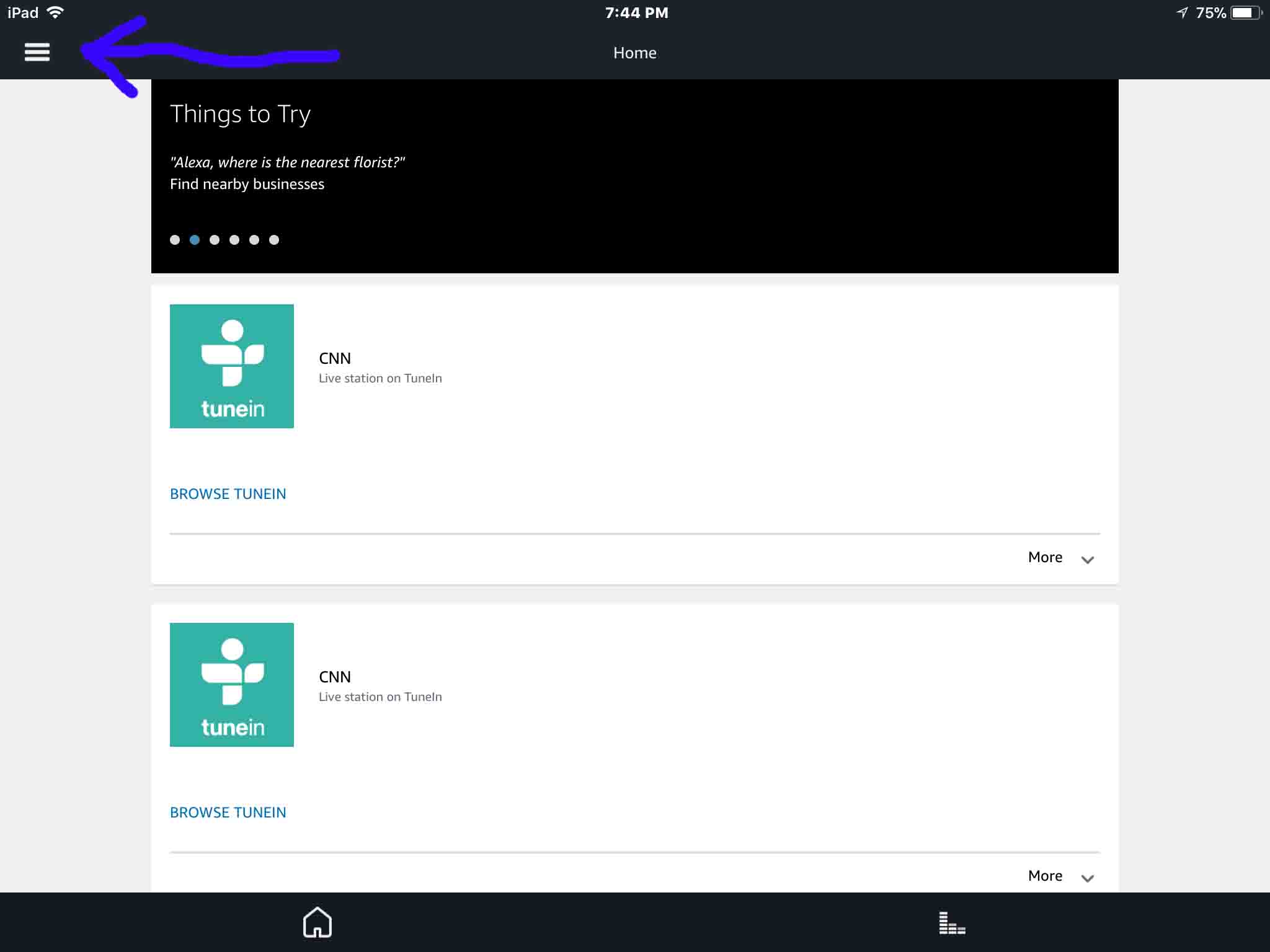
Task: Open Now Playing via the equalizer icon
Action: (x=951, y=922)
